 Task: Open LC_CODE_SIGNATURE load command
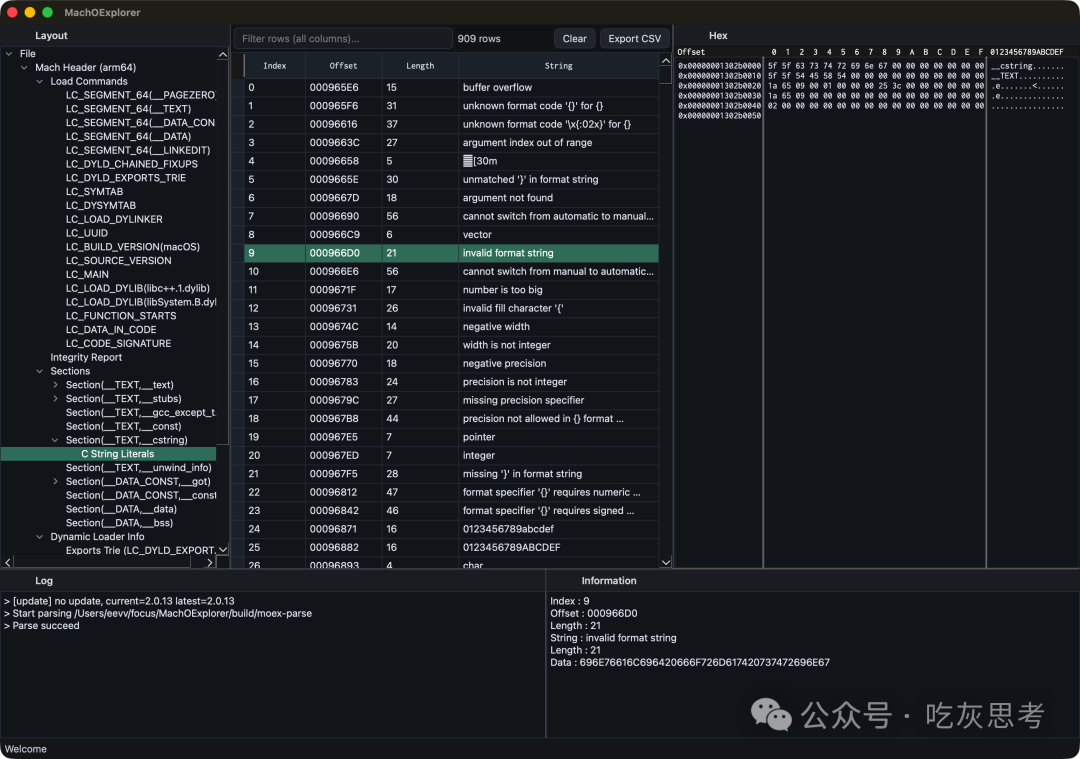point(118,343)
